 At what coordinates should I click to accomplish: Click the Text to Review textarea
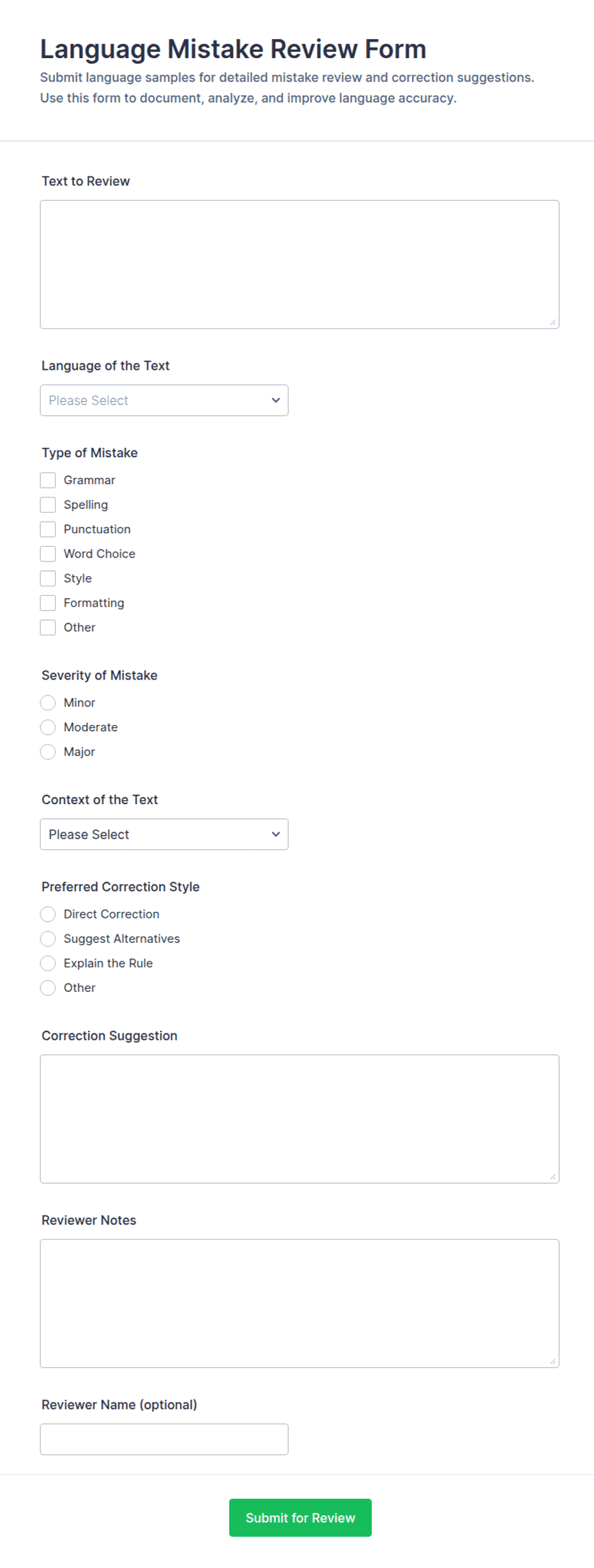[300, 264]
